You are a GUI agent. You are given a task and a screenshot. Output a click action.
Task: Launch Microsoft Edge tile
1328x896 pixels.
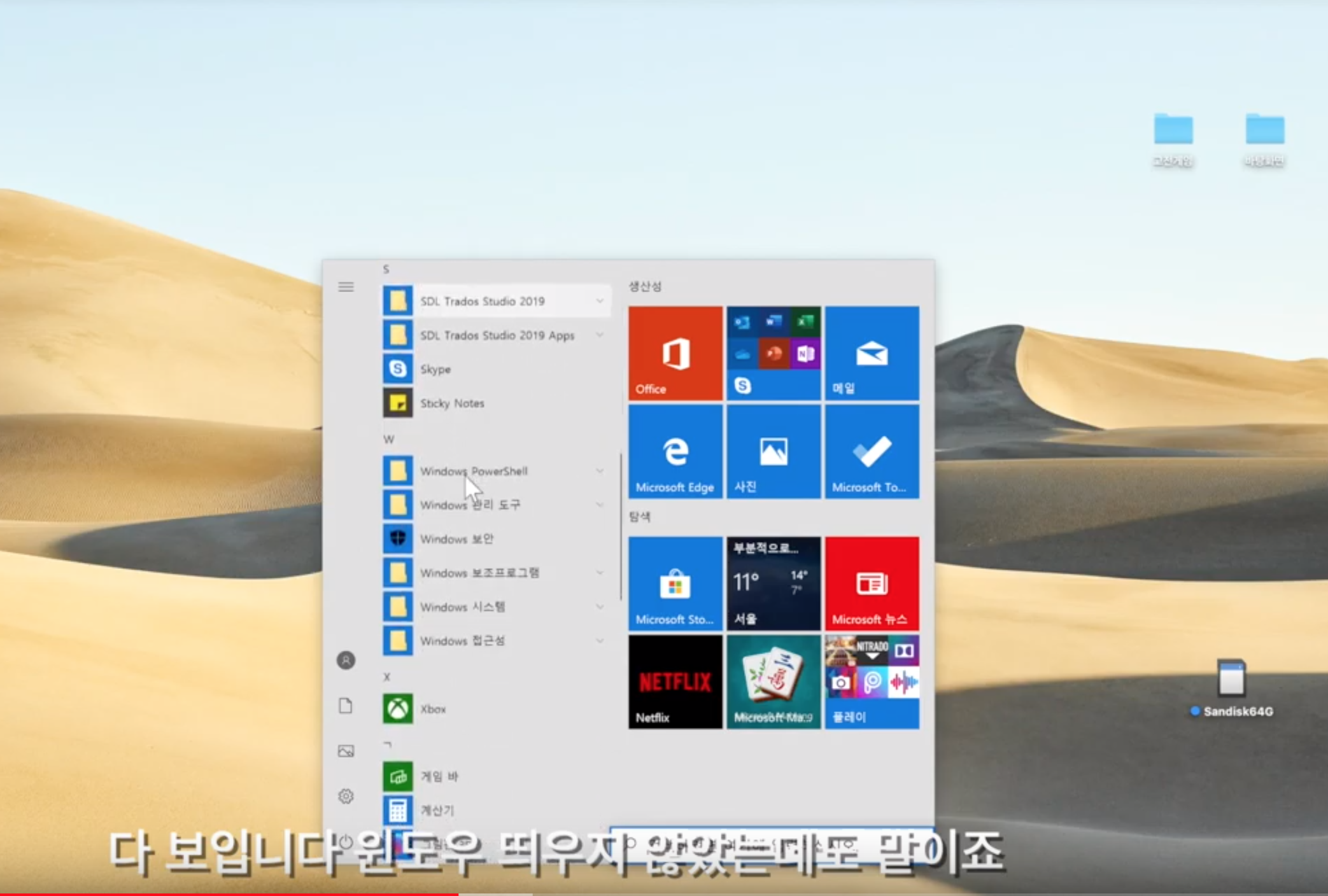(x=675, y=452)
